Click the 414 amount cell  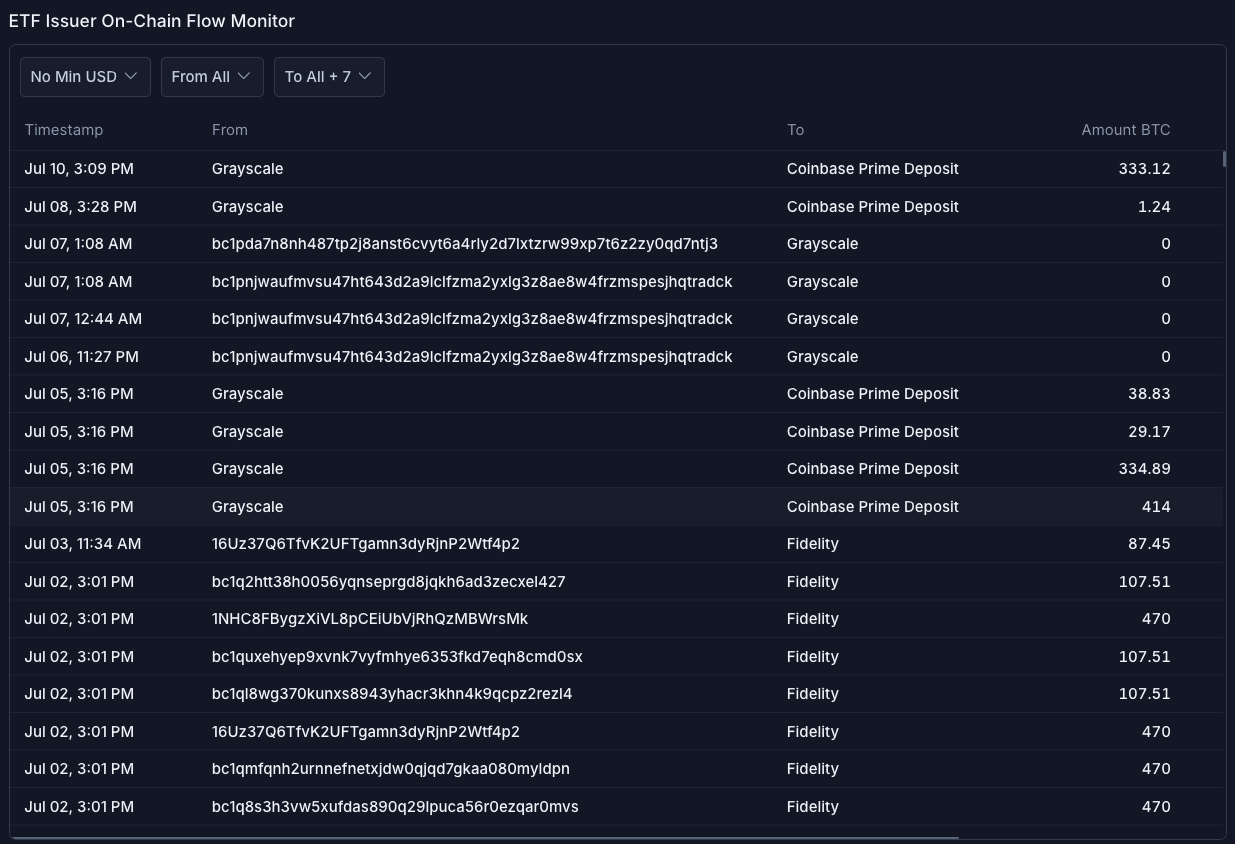coord(1156,507)
